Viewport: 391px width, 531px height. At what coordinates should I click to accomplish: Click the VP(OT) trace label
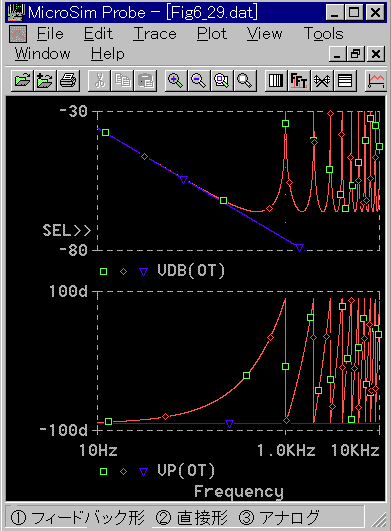[x=186, y=470]
